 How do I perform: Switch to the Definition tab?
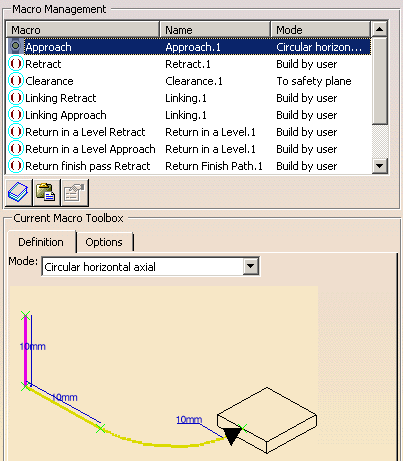pos(41,242)
